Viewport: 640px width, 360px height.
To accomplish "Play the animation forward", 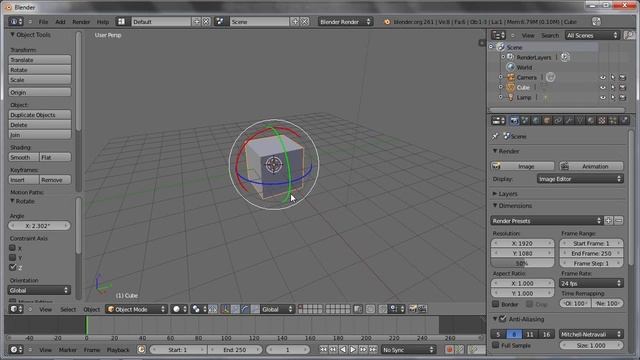I will [x=353, y=350].
